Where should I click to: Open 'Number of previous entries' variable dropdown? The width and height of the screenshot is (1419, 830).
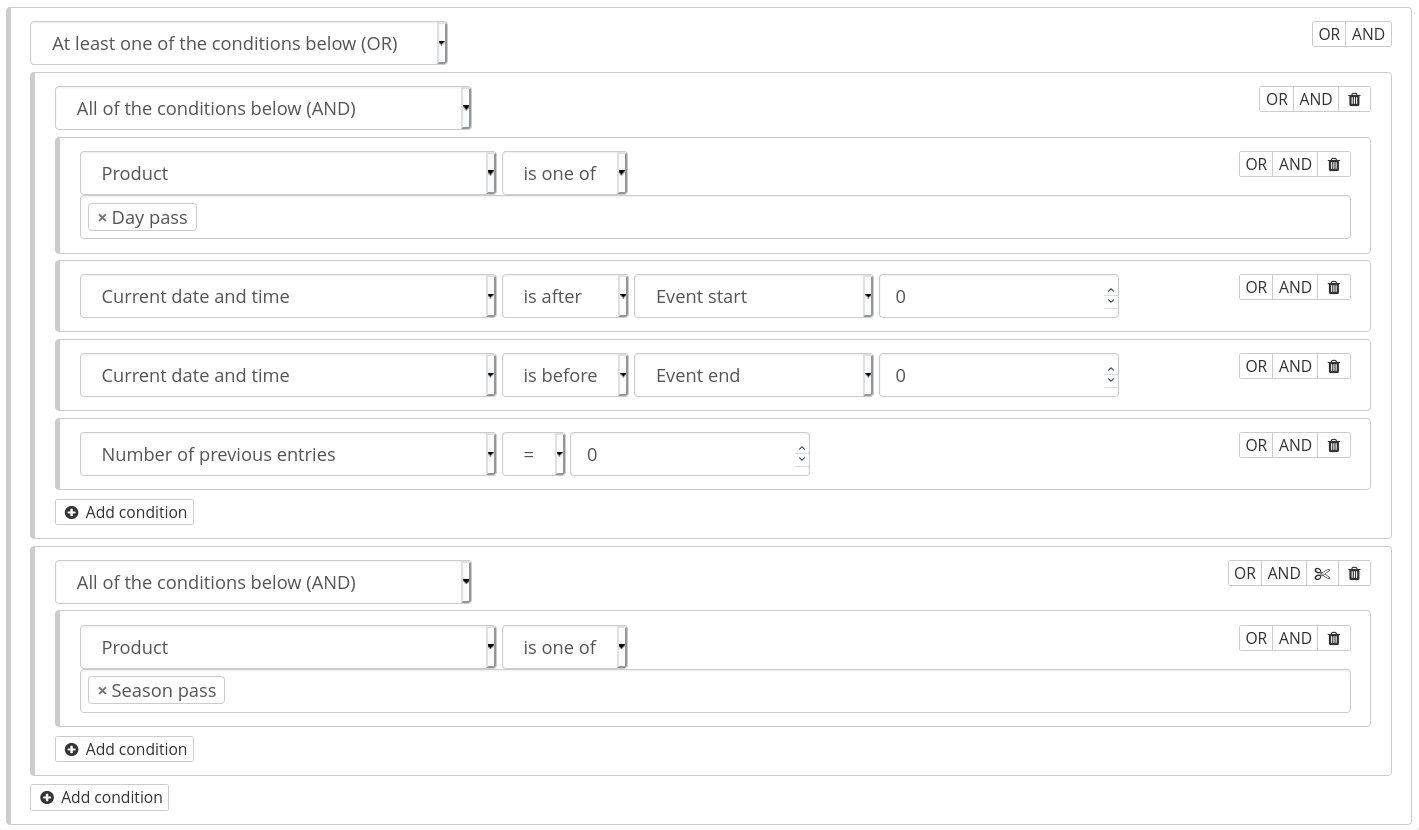(288, 455)
